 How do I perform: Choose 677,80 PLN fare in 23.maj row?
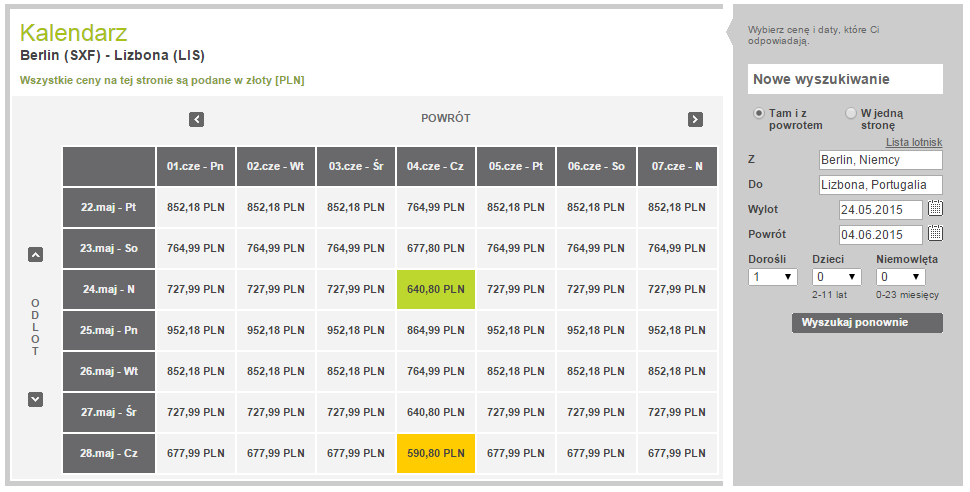(x=436, y=248)
